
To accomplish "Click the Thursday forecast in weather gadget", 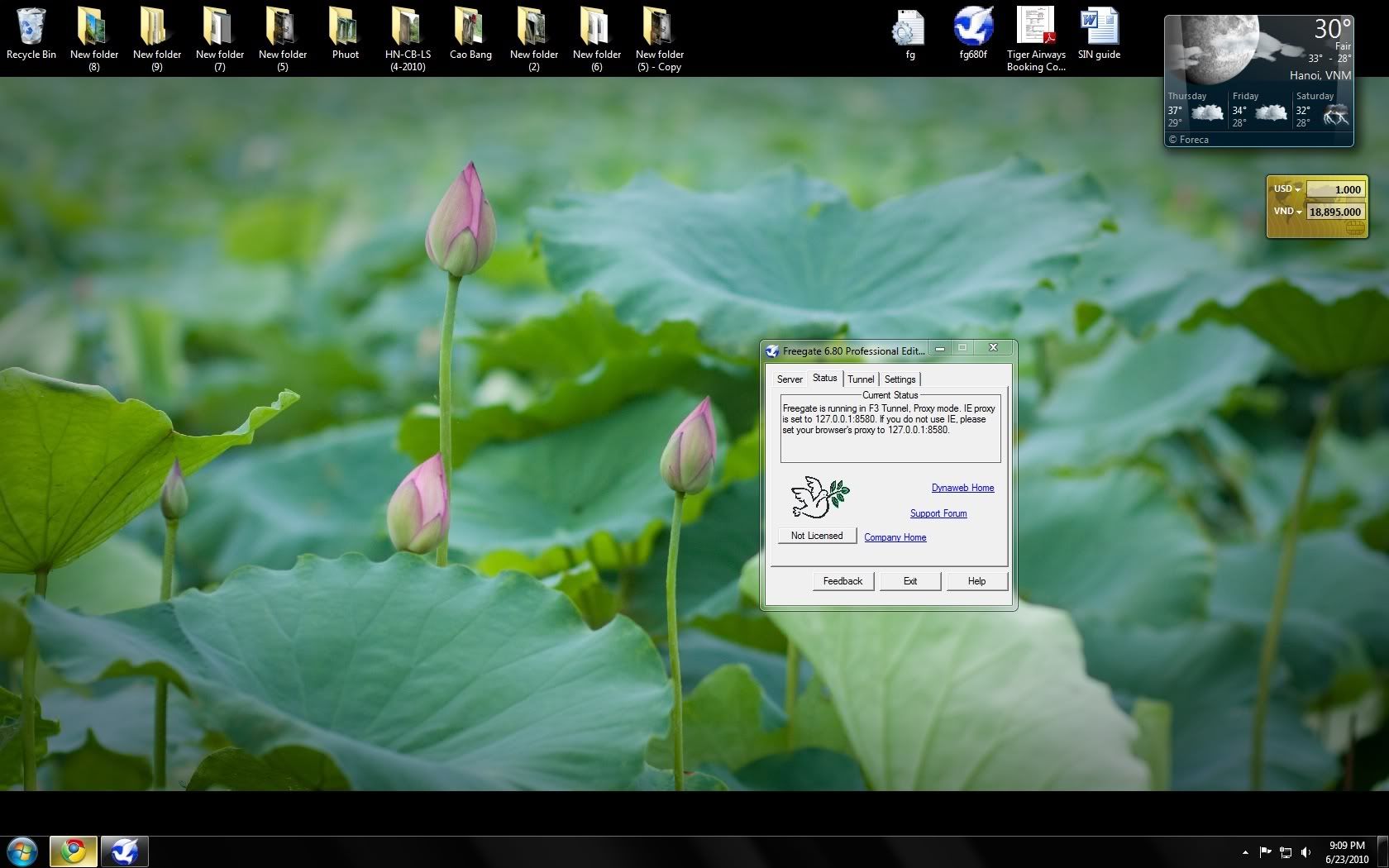I will (x=1196, y=109).
